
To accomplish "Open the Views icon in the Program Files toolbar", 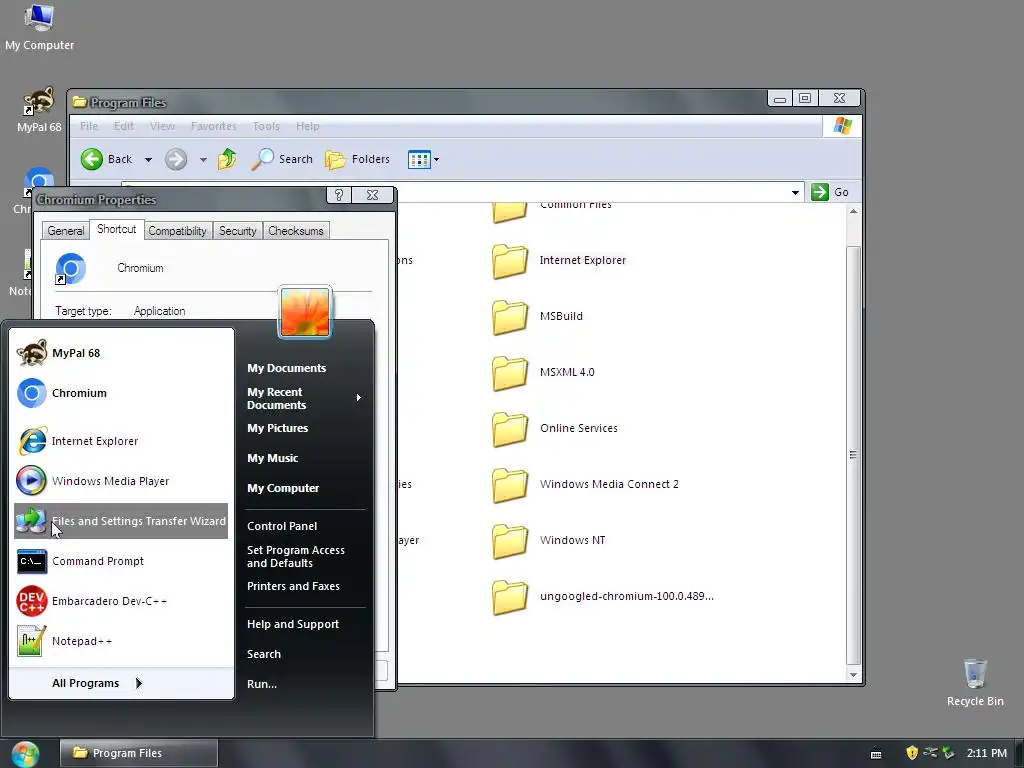I will click(419, 159).
